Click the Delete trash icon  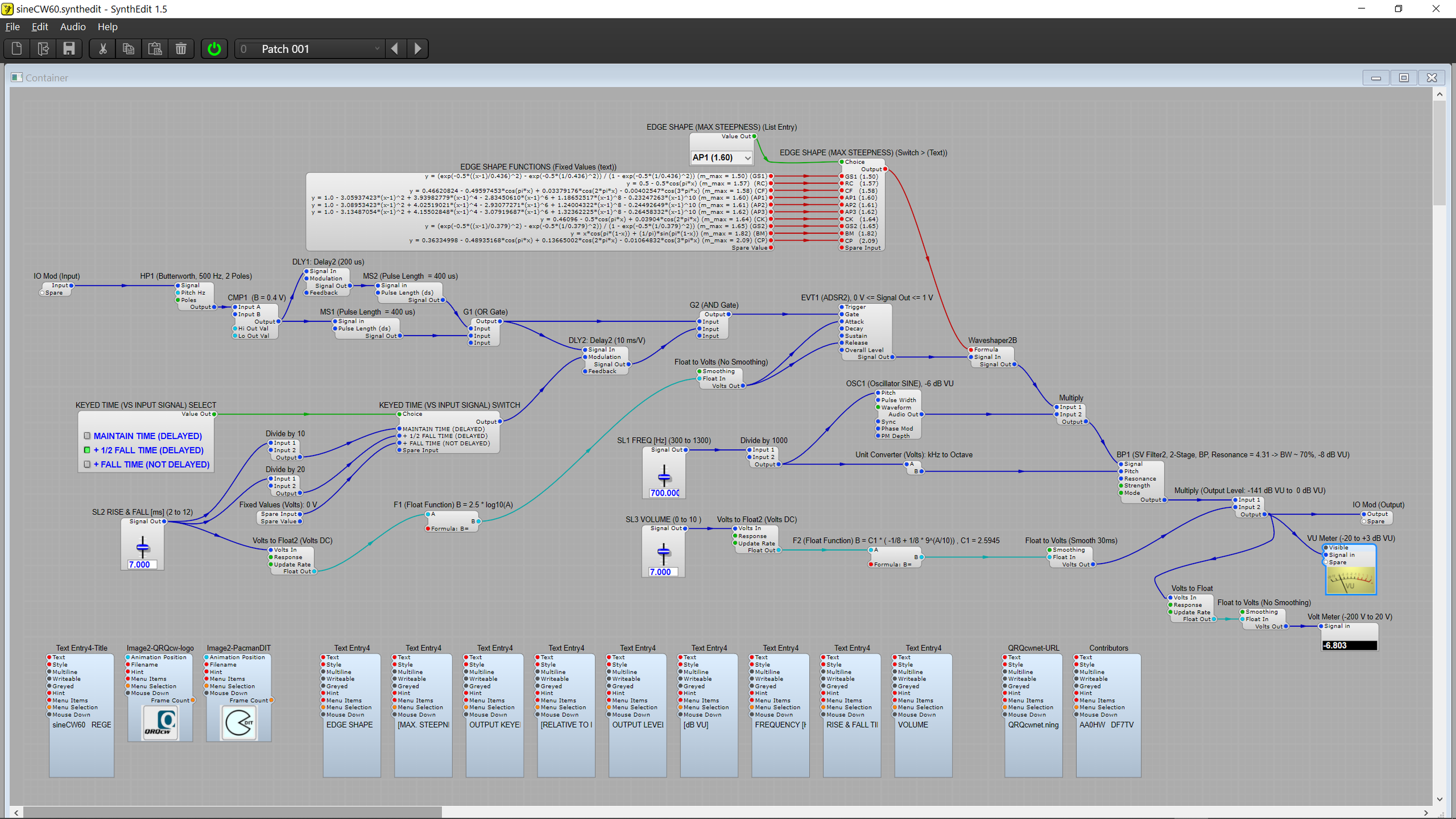tap(181, 49)
